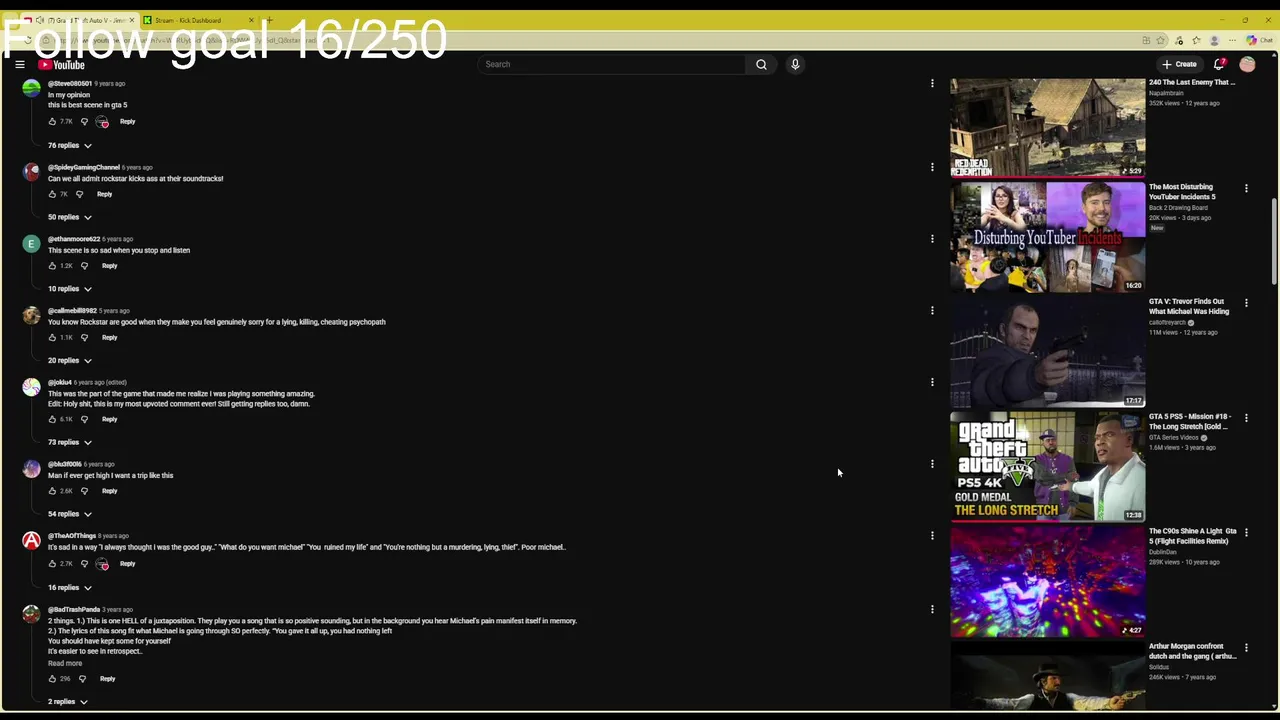This screenshot has height=720, width=1280.
Task: Expand the 54 replies thread
Action: point(70,514)
